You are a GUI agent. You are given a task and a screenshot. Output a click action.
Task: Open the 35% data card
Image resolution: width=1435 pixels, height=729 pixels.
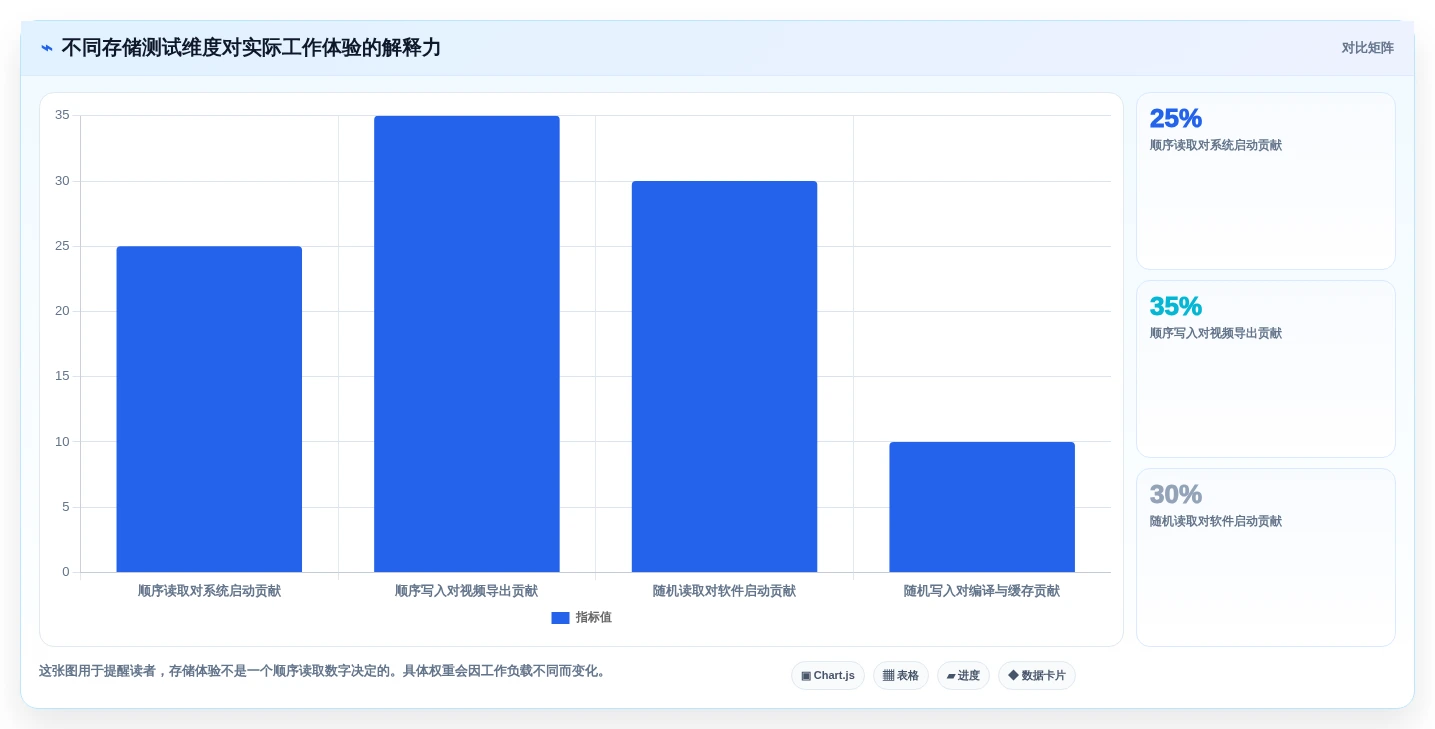(1266, 369)
